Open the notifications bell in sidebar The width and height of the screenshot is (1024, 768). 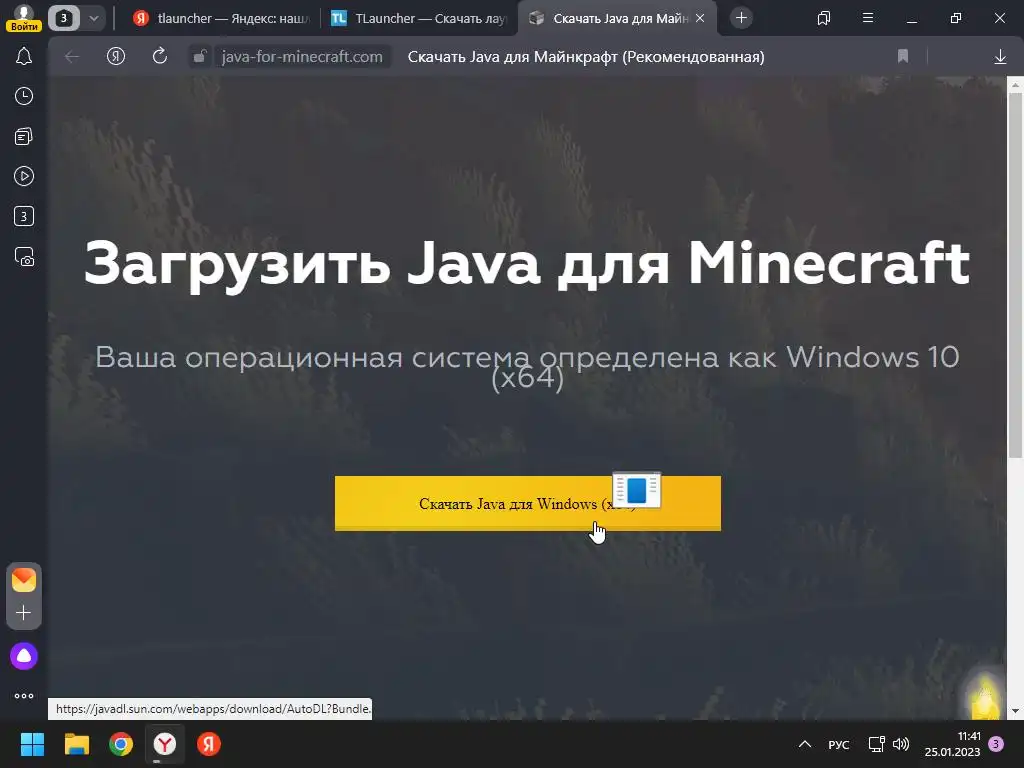(24, 57)
